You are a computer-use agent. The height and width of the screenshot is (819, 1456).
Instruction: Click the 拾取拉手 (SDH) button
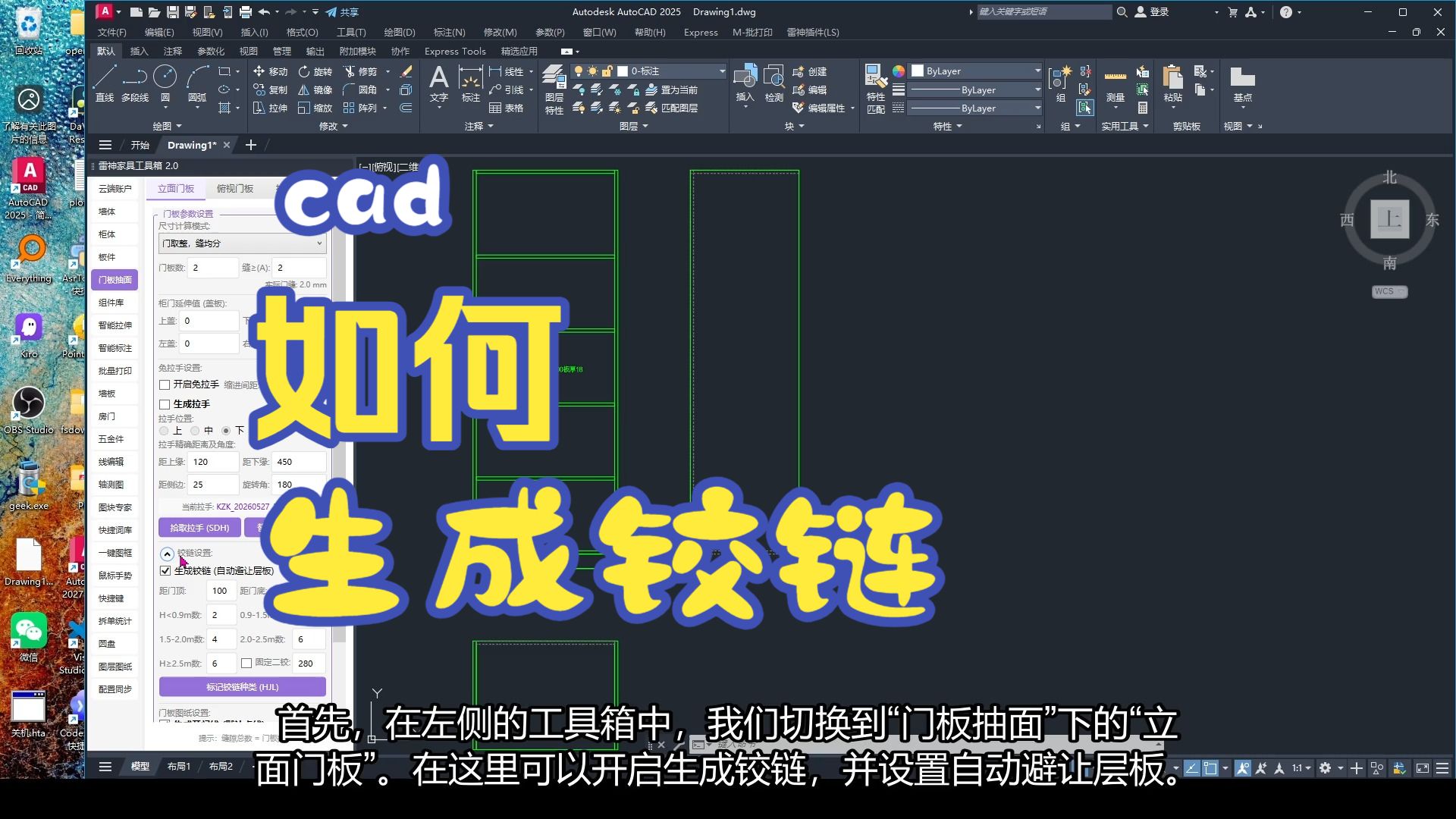(199, 528)
